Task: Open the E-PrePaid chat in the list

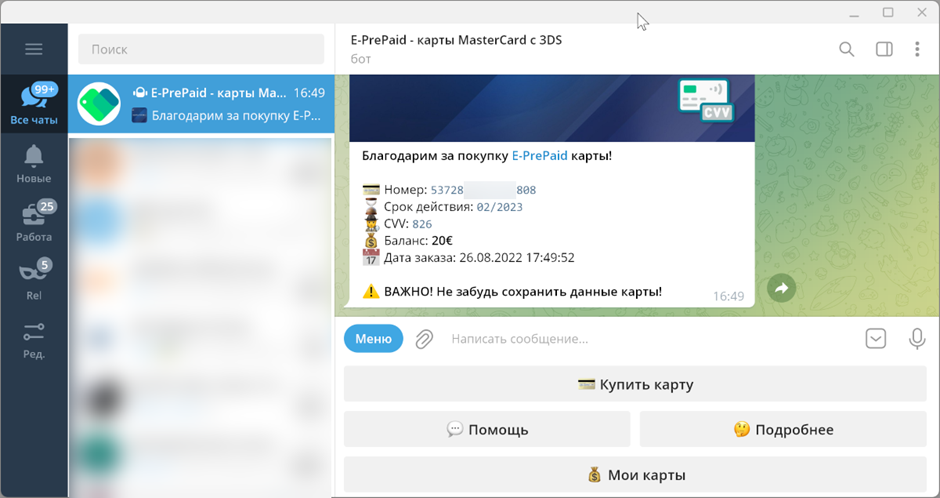Action: point(201,104)
